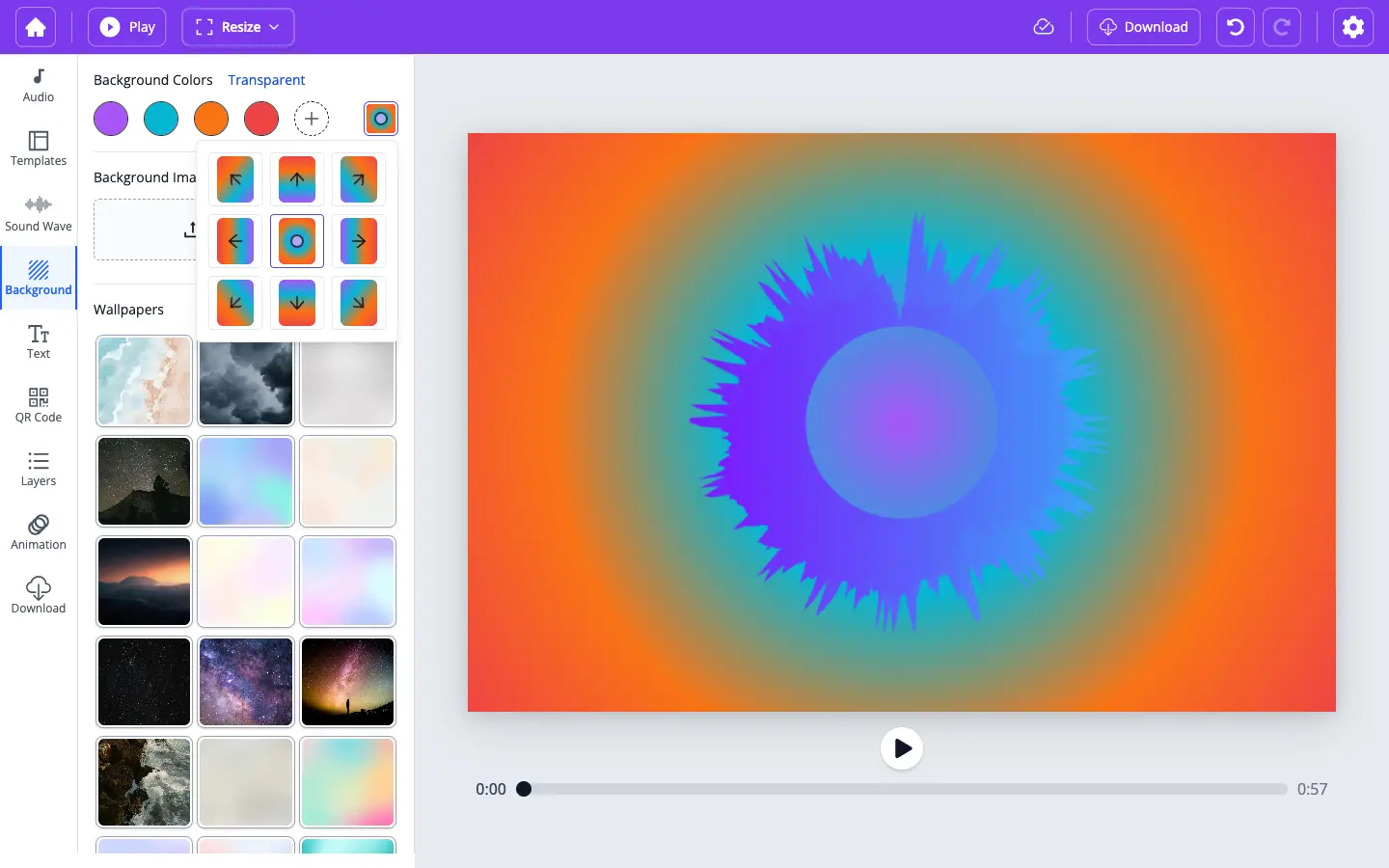The width and height of the screenshot is (1389, 868).
Task: Select the starry night mountain silhouette wallpaper
Action: point(145,481)
